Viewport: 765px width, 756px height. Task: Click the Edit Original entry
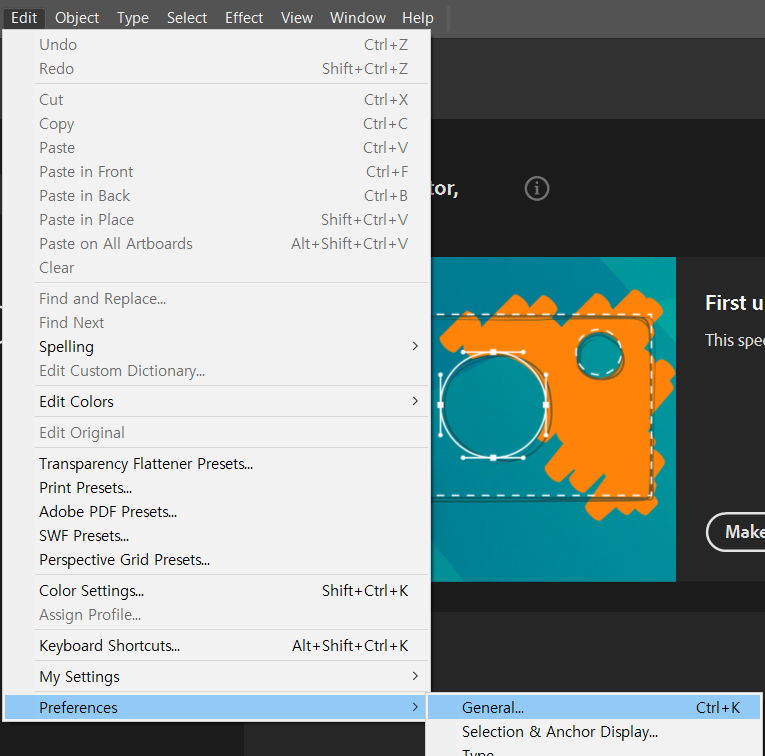217,433
